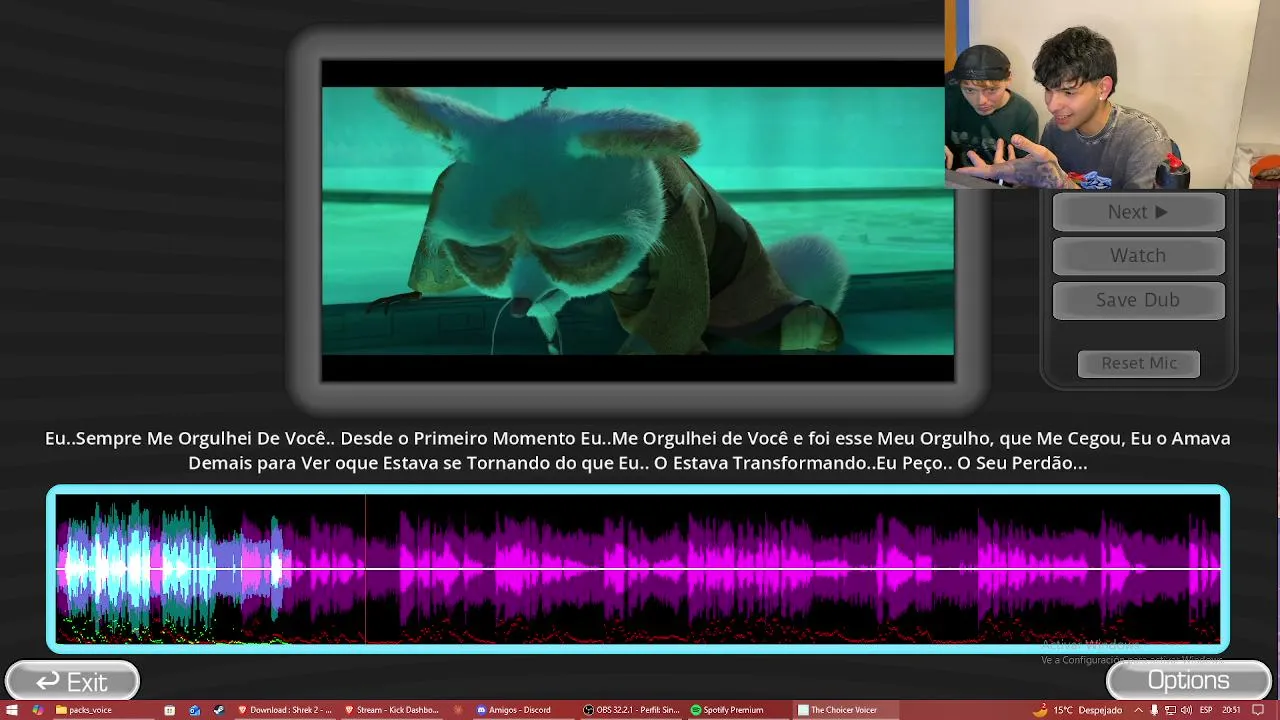Open the Microsoft Store taskbar icon

point(170,710)
